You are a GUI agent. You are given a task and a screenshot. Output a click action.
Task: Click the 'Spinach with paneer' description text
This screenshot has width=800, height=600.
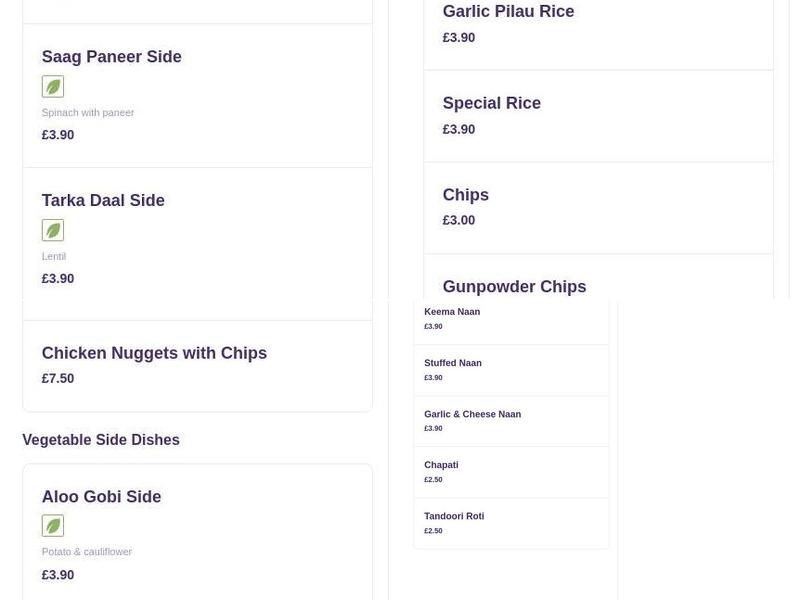point(88,113)
